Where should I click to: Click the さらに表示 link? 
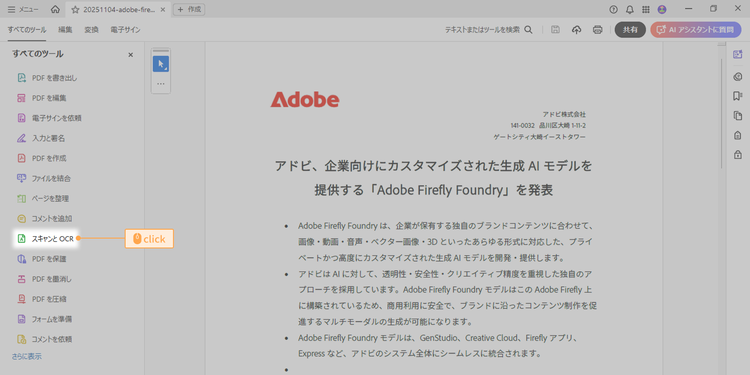click(27, 356)
